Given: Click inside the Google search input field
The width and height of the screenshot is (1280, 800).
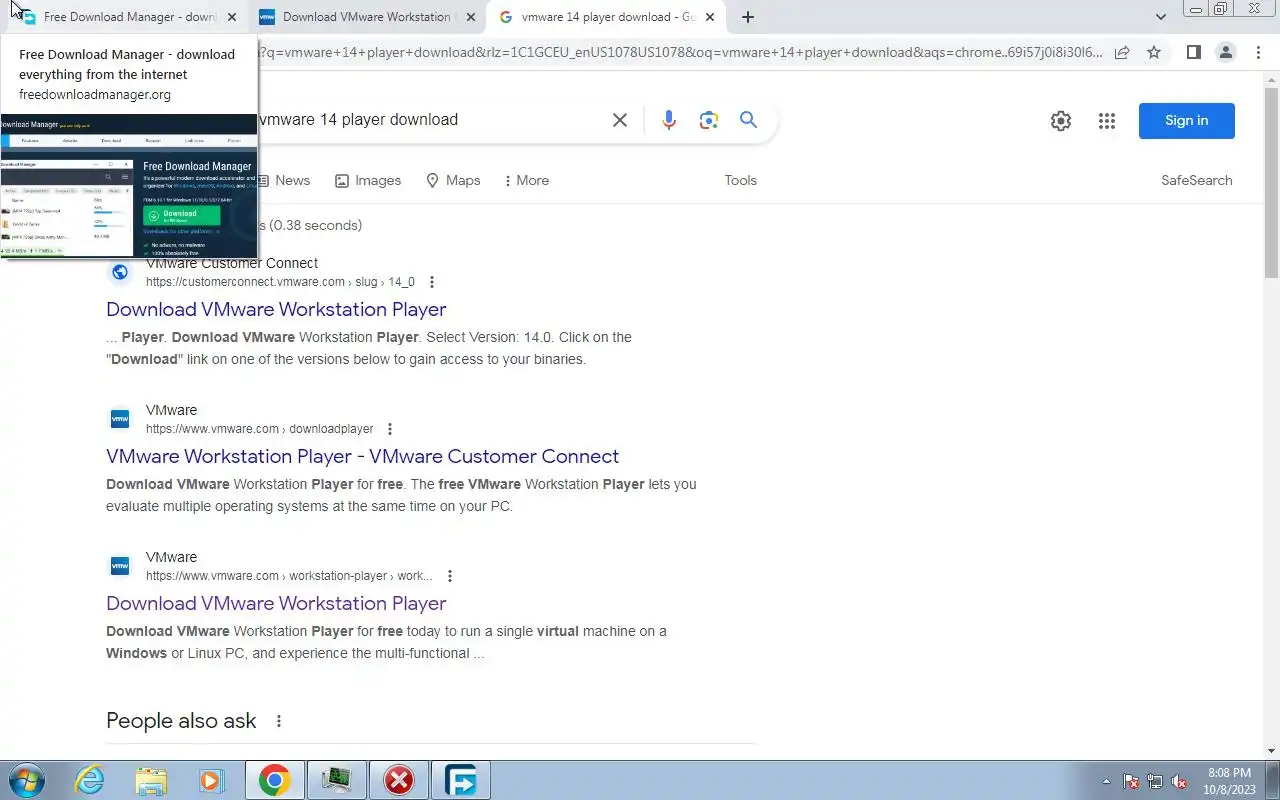Looking at the screenshot, I should coord(430,120).
